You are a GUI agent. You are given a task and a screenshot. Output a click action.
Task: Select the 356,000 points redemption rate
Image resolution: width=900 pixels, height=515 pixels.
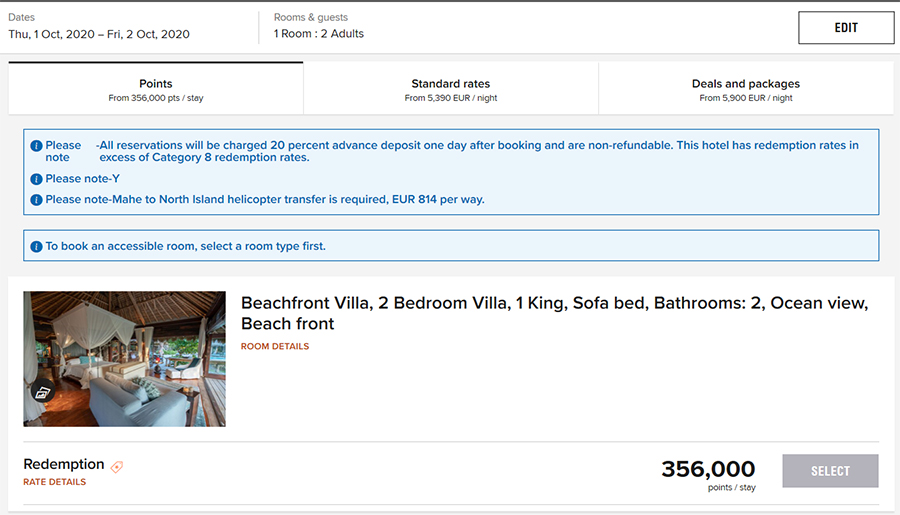(x=830, y=471)
